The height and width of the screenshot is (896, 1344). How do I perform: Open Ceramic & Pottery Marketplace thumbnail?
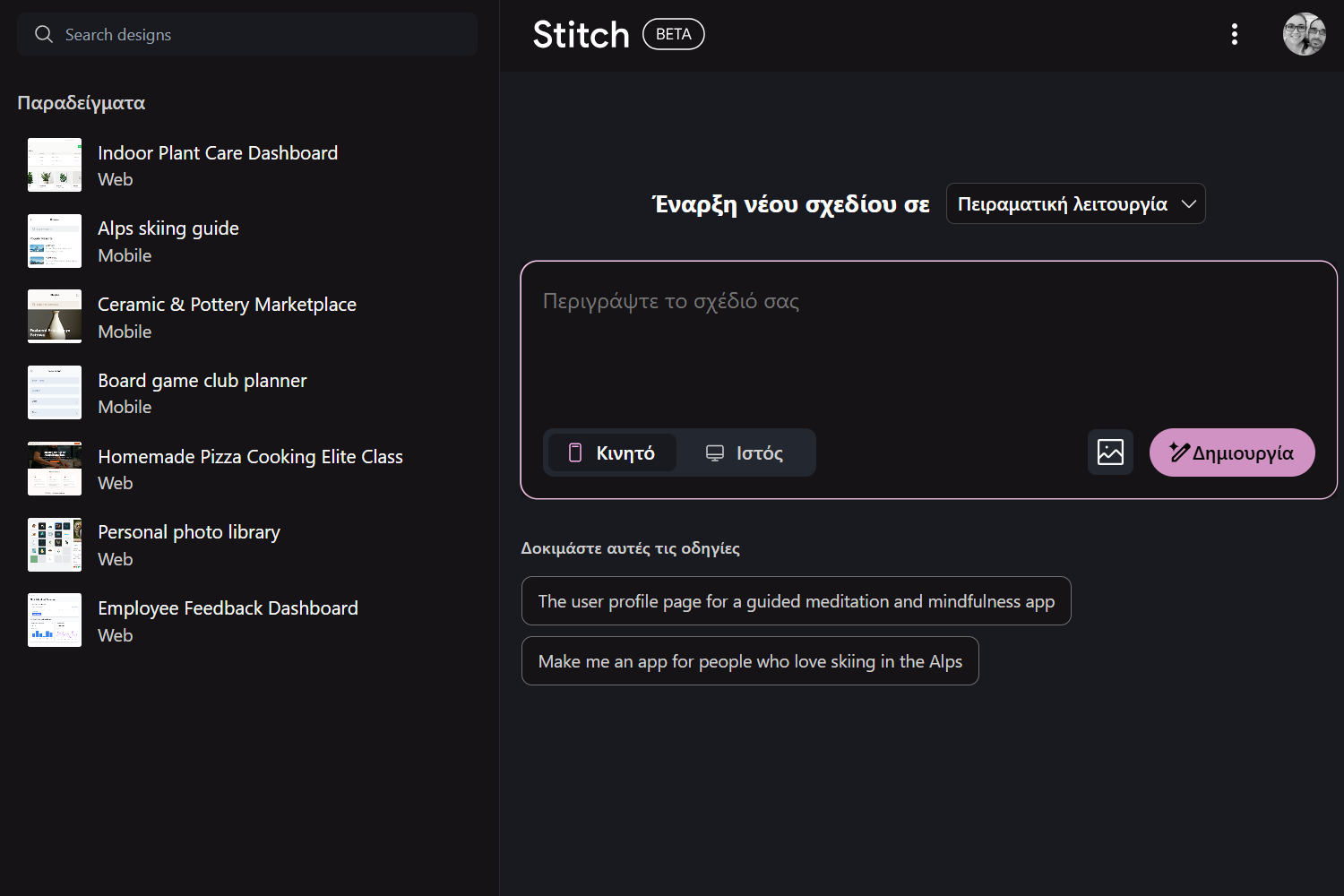coord(55,316)
